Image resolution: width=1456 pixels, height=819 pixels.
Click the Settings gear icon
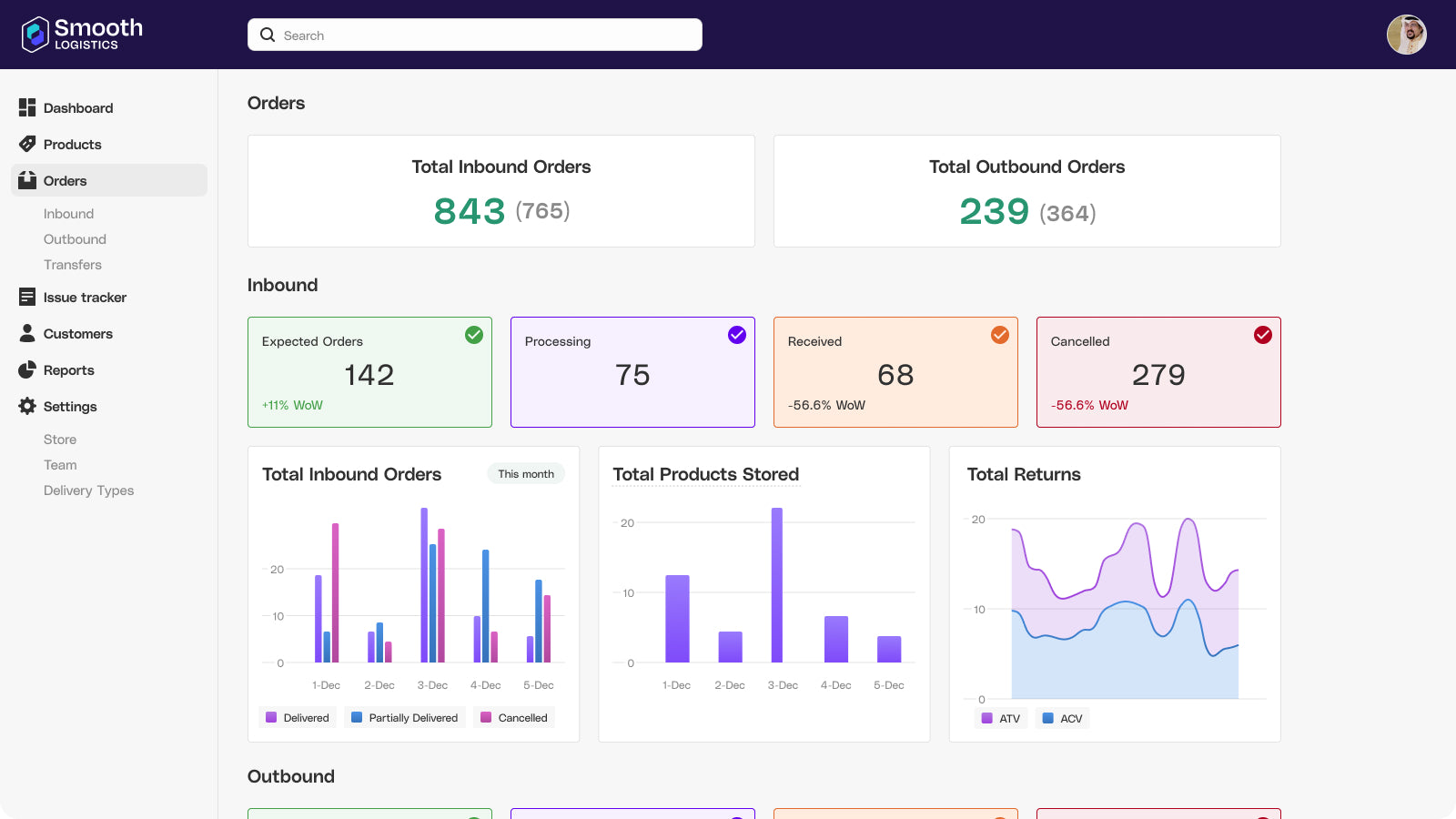pyautogui.click(x=27, y=406)
